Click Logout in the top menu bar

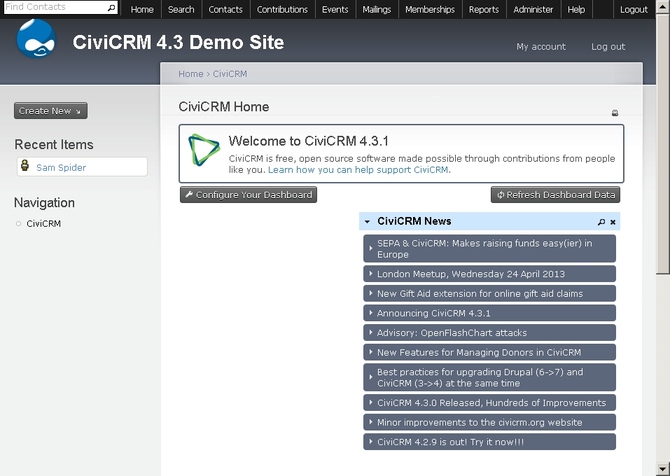coord(634,9)
